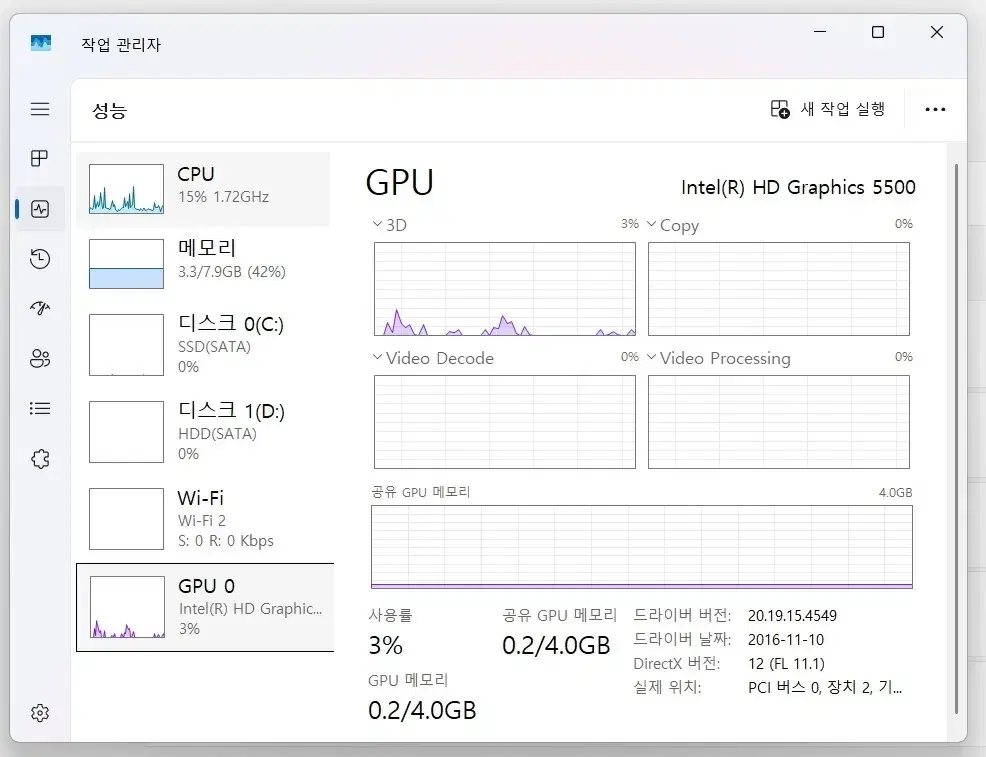
Task: Click the Video Processing graph
Action: [x=779, y=422]
